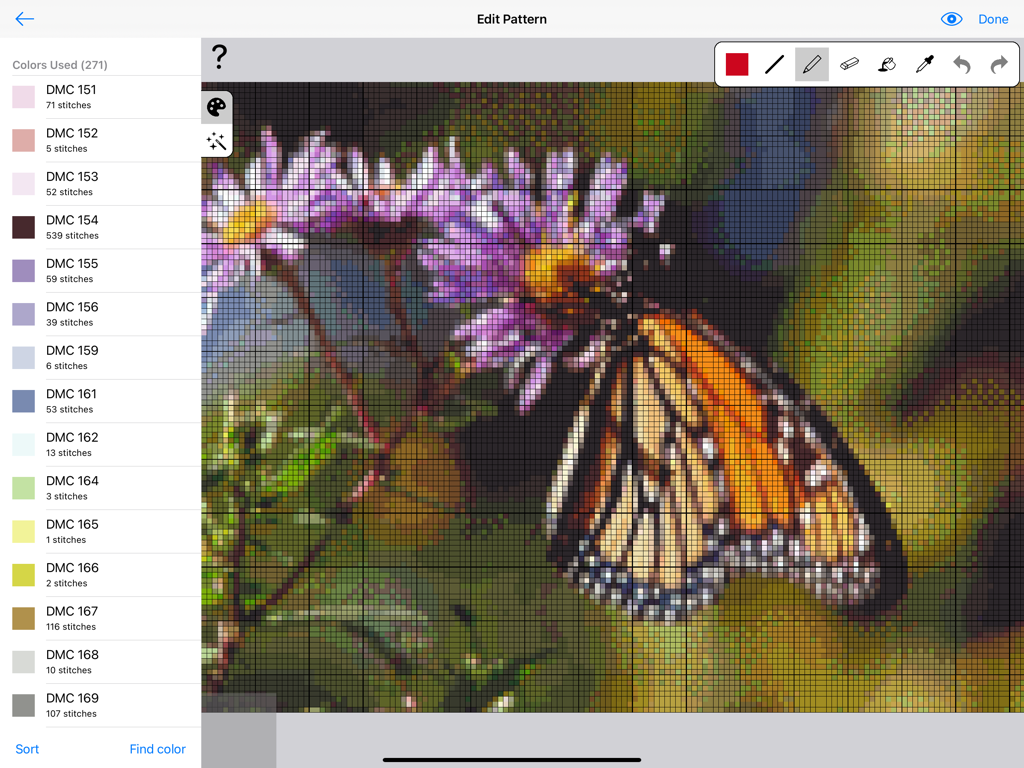1024x768 pixels.
Task: Redo the undone edit
Action: pyautogui.click(x=998, y=64)
